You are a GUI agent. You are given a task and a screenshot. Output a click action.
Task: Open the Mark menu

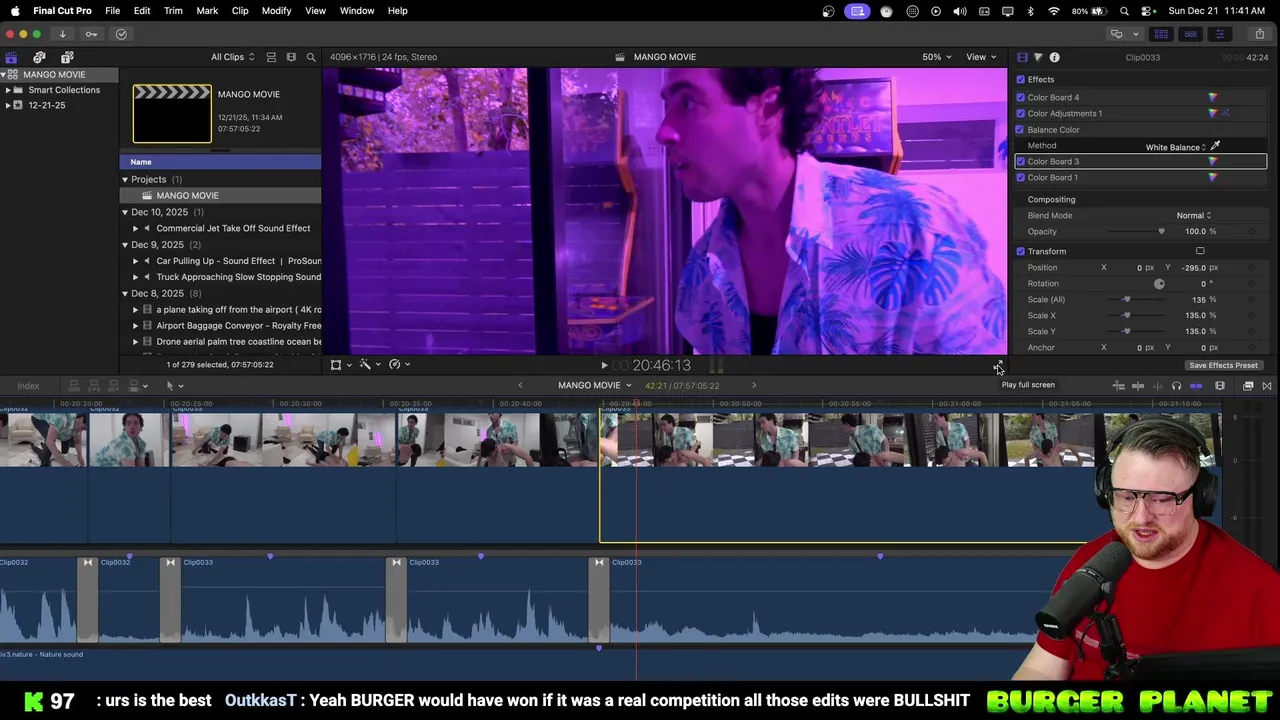click(x=207, y=10)
